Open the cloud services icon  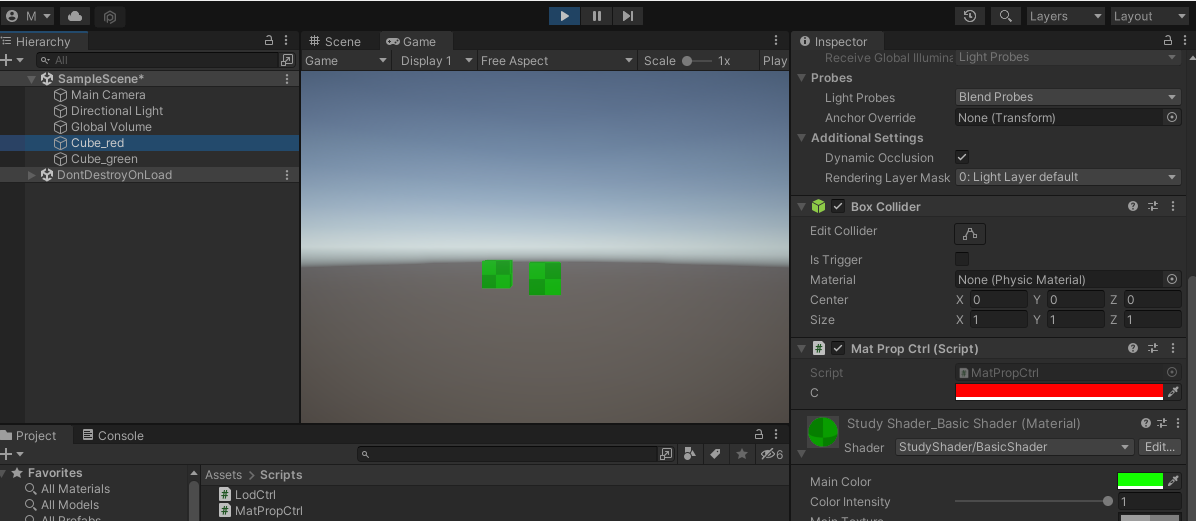(x=75, y=16)
